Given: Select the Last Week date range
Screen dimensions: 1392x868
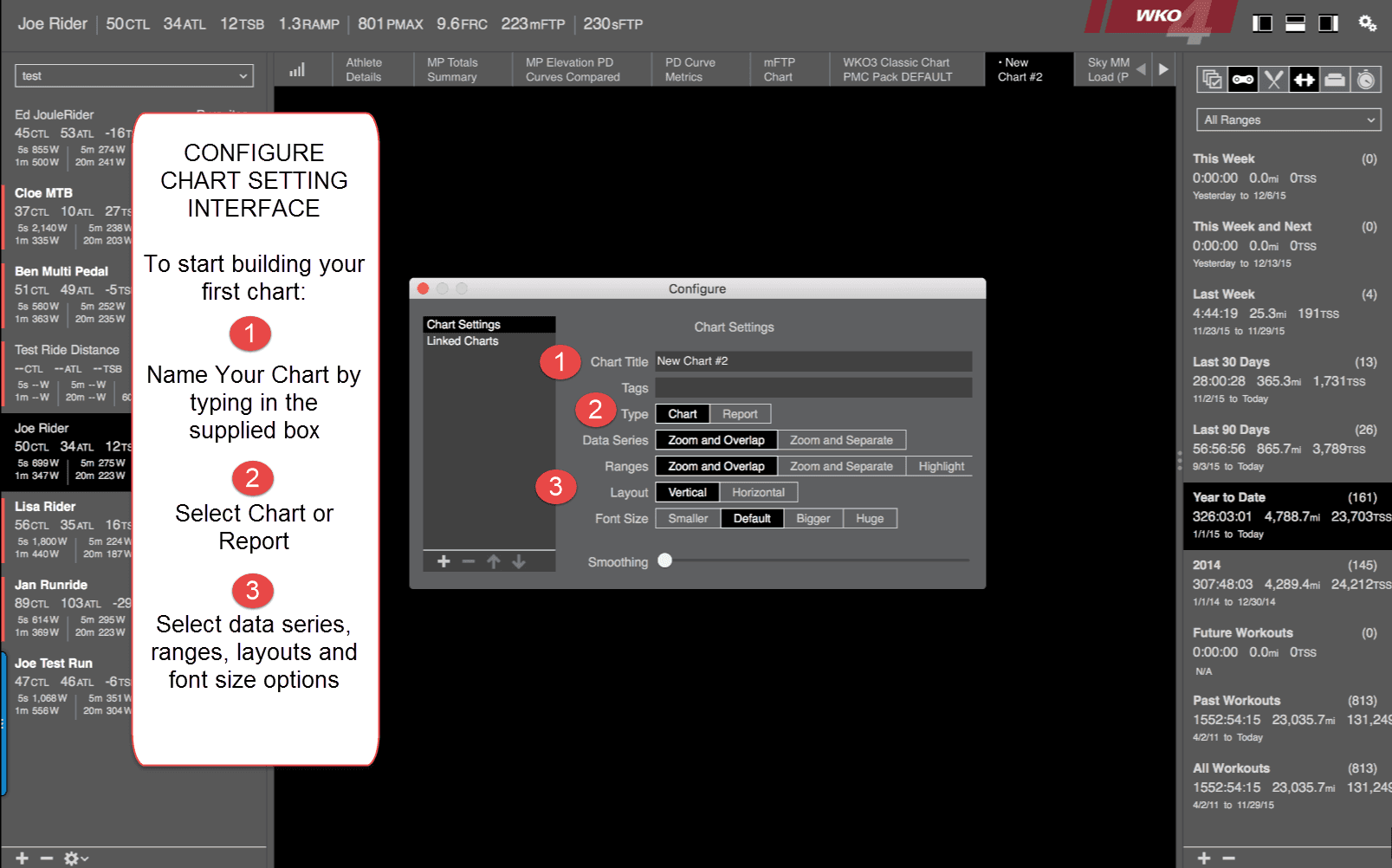Looking at the screenshot, I should coord(1286,312).
